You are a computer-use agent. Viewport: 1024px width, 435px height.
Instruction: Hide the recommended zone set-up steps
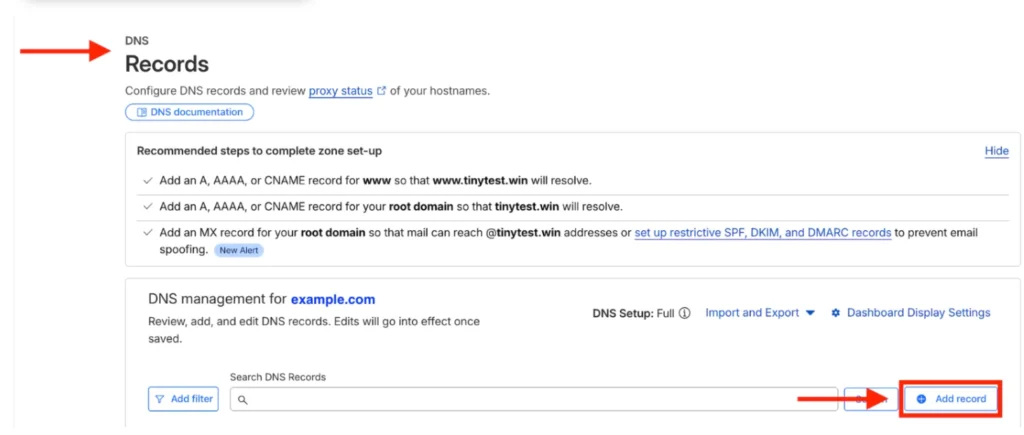[x=997, y=151]
